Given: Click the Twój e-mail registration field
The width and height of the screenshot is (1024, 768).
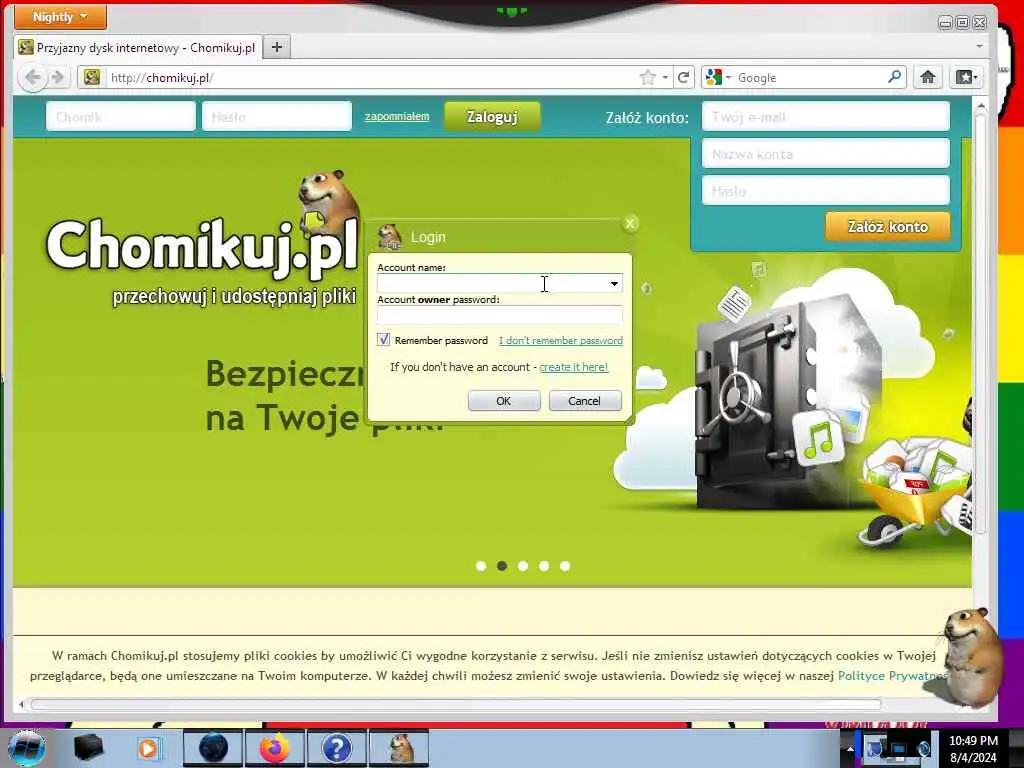Looking at the screenshot, I should point(825,117).
